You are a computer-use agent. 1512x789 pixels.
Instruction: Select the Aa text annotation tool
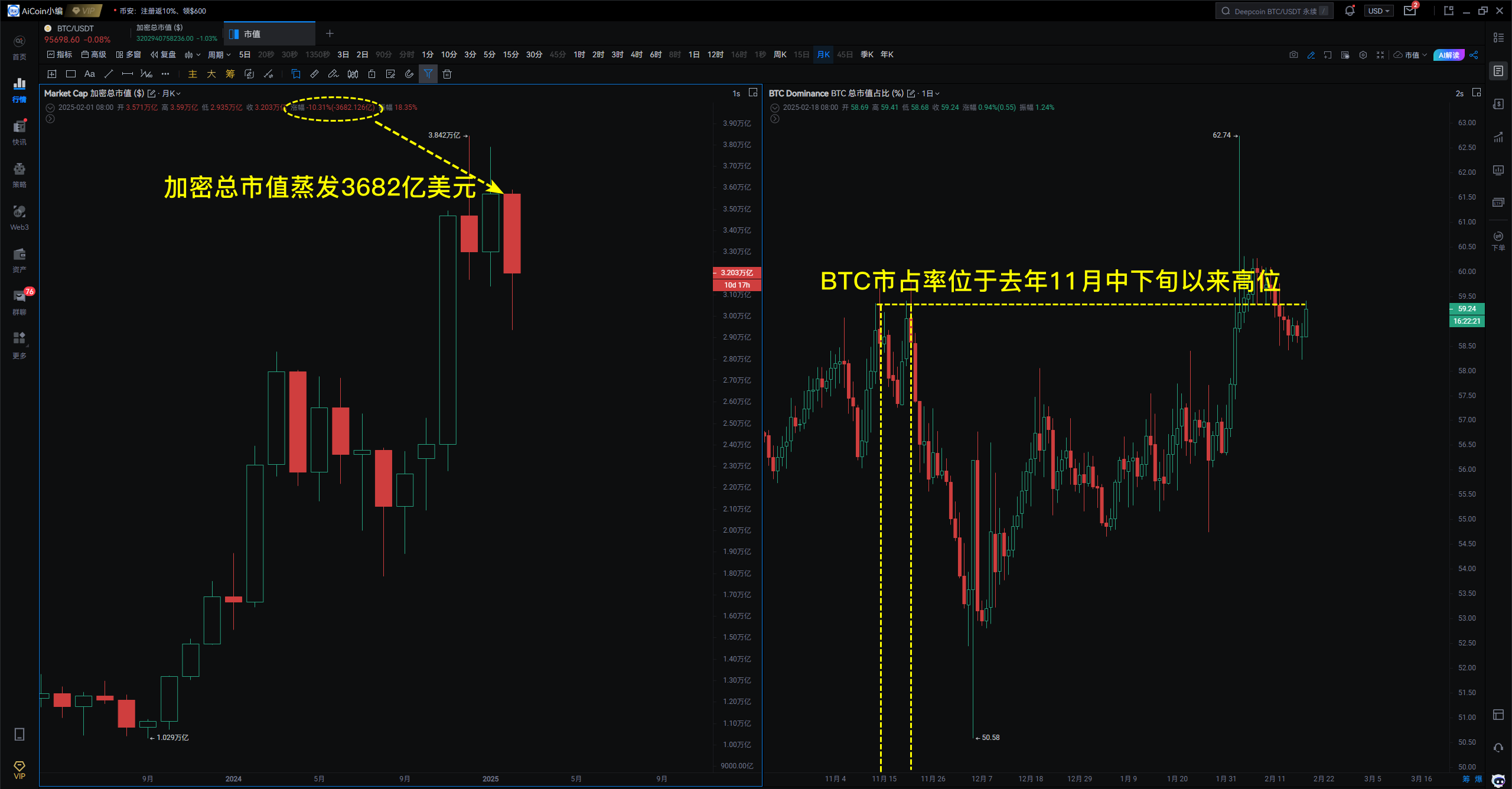(90, 74)
